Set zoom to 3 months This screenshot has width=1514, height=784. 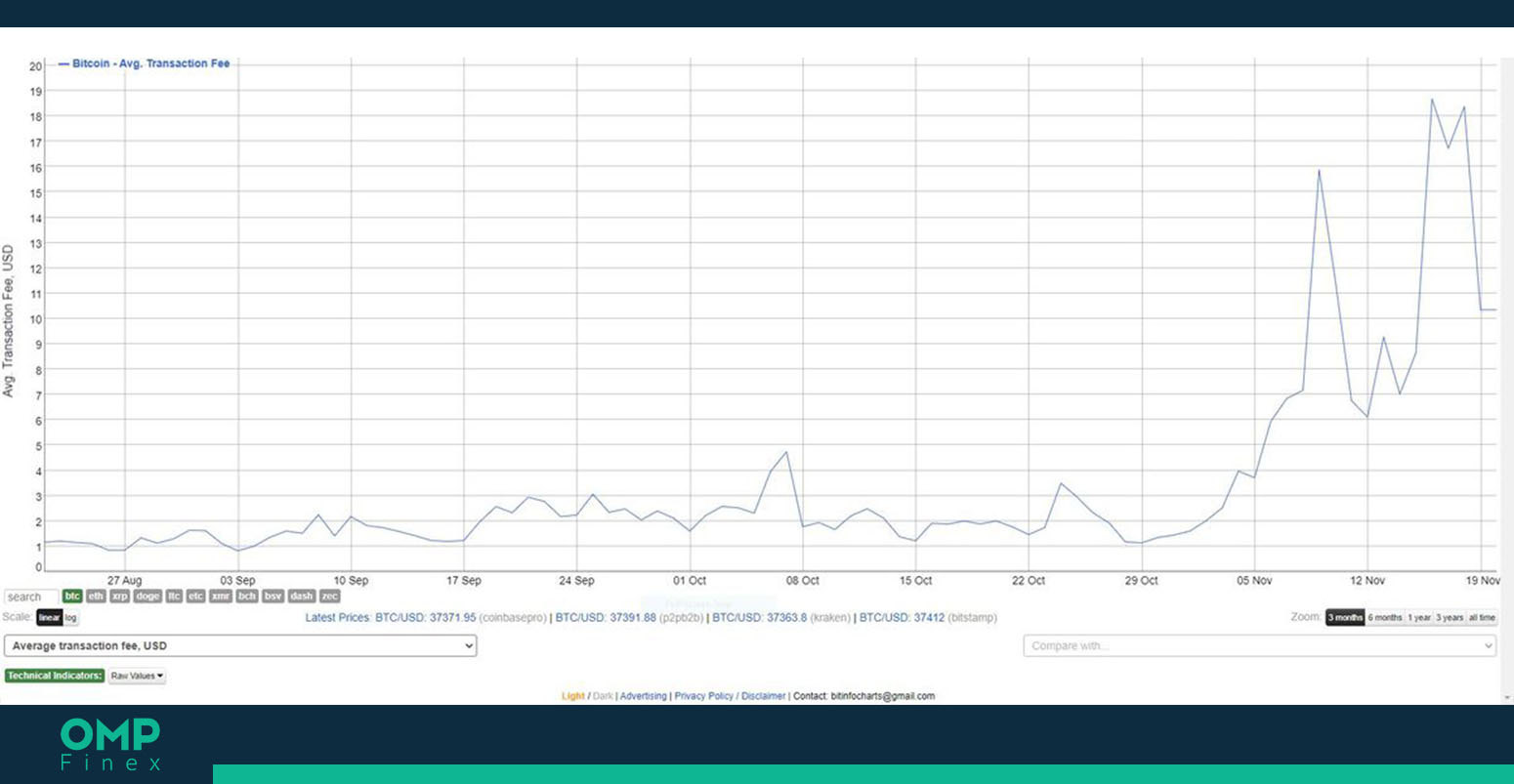[1345, 617]
